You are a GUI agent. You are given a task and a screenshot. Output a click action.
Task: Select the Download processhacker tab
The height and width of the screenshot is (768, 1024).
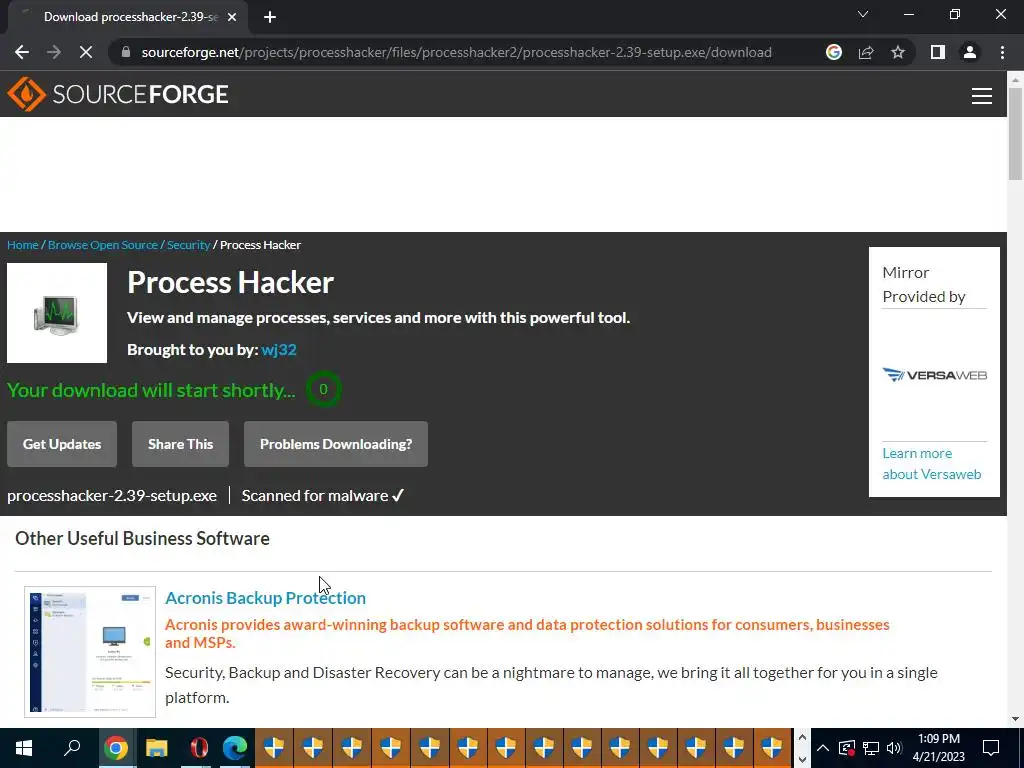[128, 17]
